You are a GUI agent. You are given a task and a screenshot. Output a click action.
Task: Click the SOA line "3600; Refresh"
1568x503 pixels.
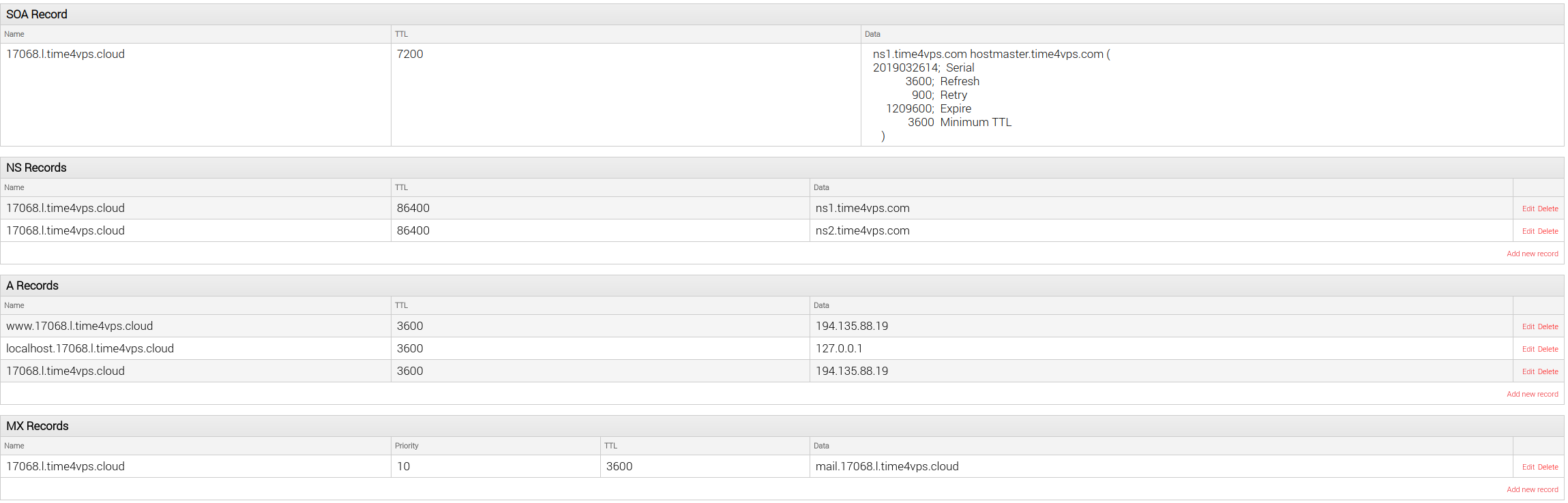pos(942,81)
